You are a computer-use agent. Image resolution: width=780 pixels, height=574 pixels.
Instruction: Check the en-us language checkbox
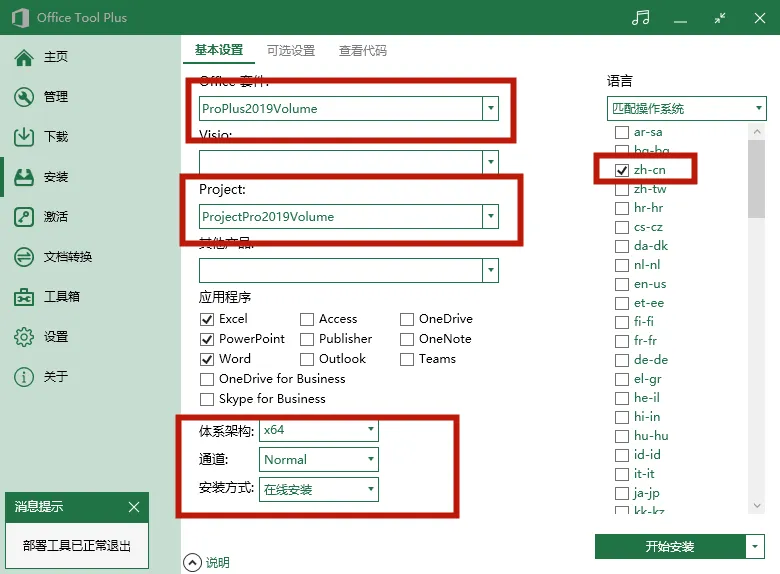point(622,285)
